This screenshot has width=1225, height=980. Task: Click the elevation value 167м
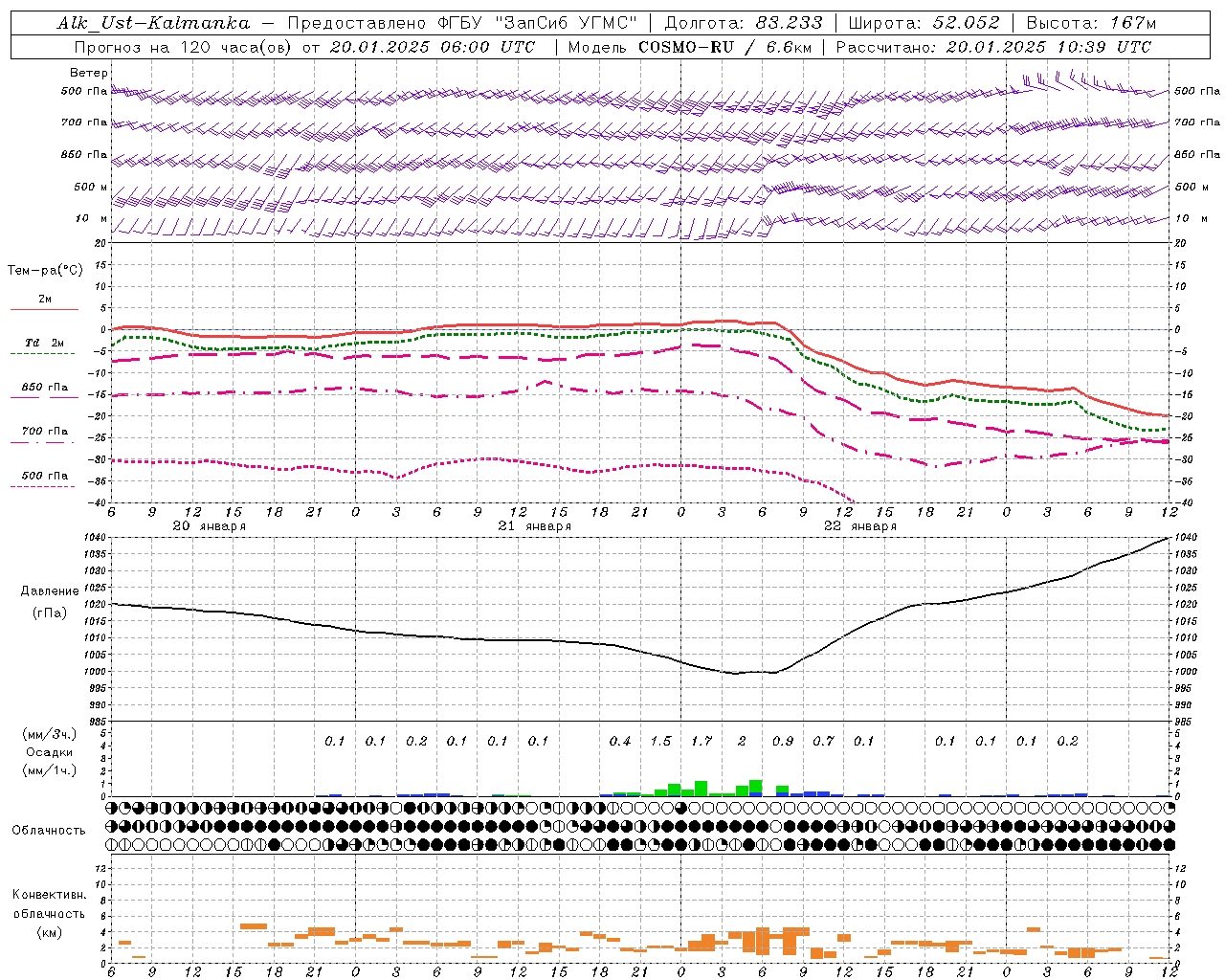(1133, 23)
